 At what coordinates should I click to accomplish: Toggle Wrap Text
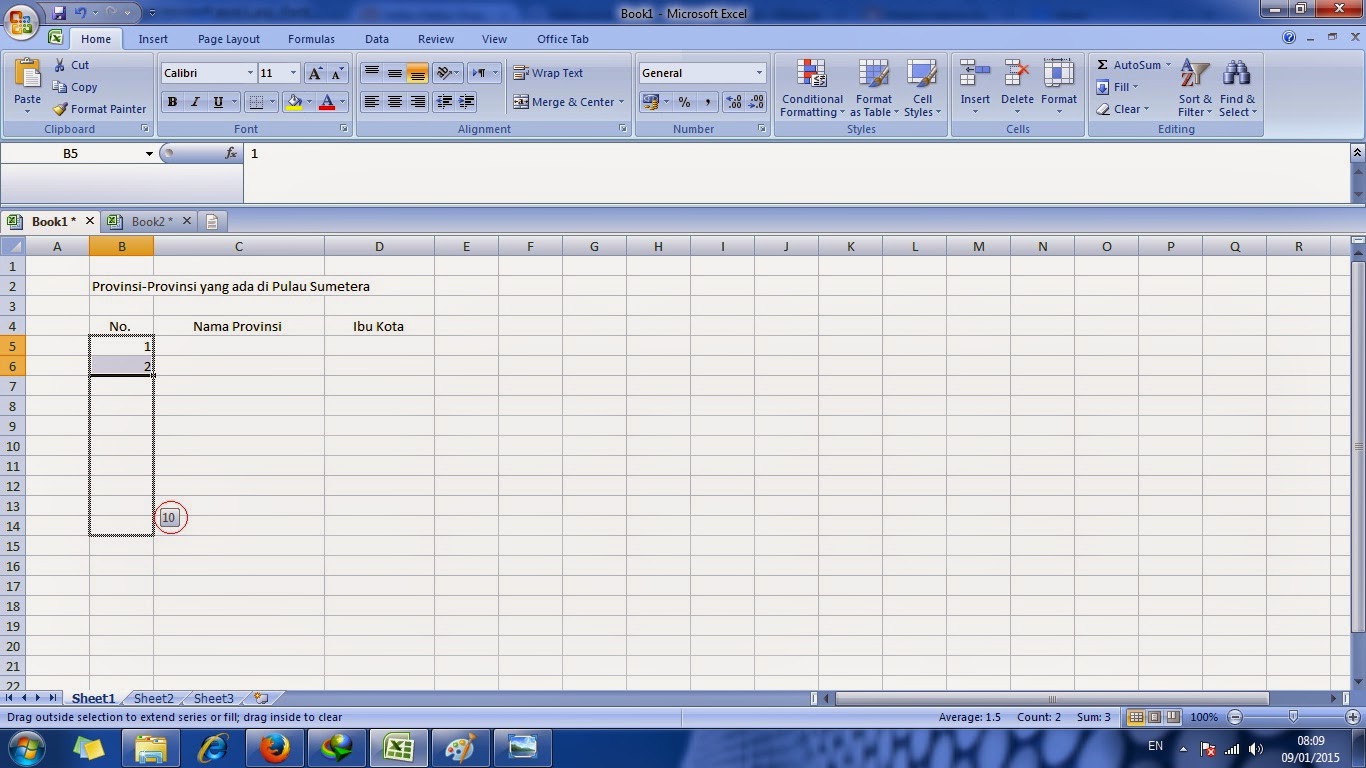(x=548, y=73)
